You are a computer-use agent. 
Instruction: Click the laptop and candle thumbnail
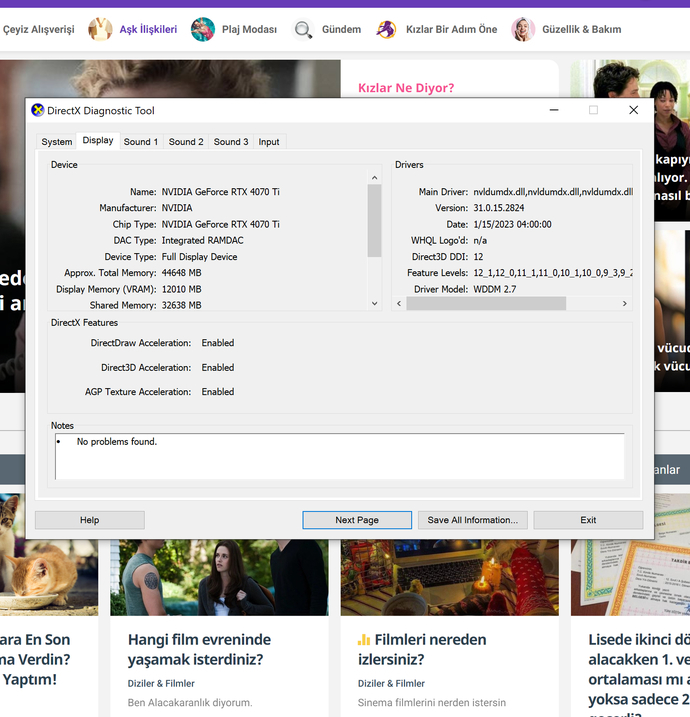coord(449,578)
